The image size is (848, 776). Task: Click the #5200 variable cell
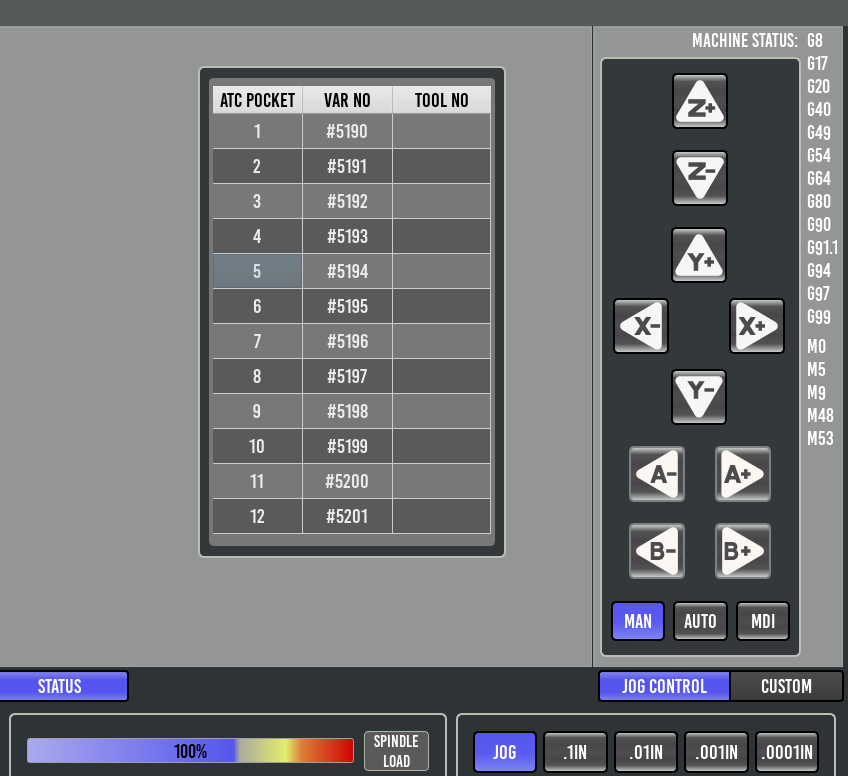click(x=347, y=481)
